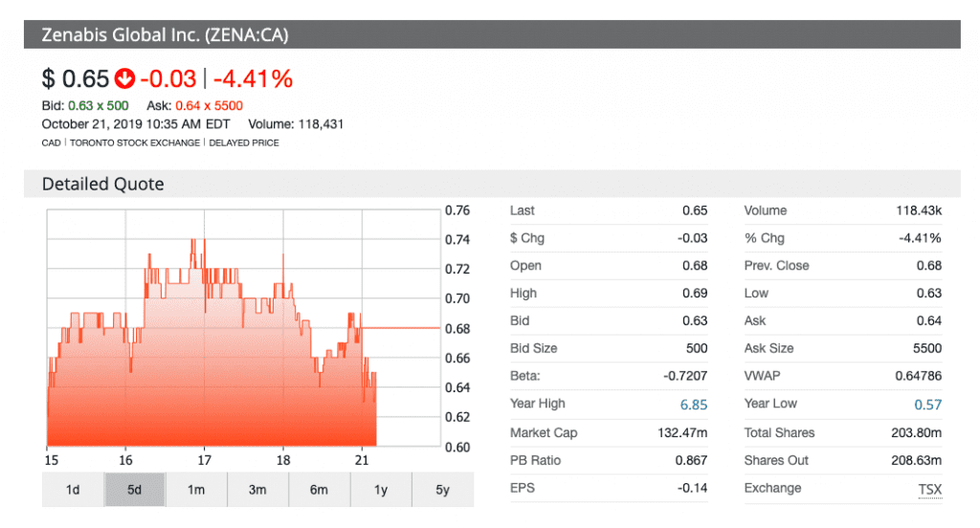Open the TSX exchange link
980x528 pixels.
[930, 488]
